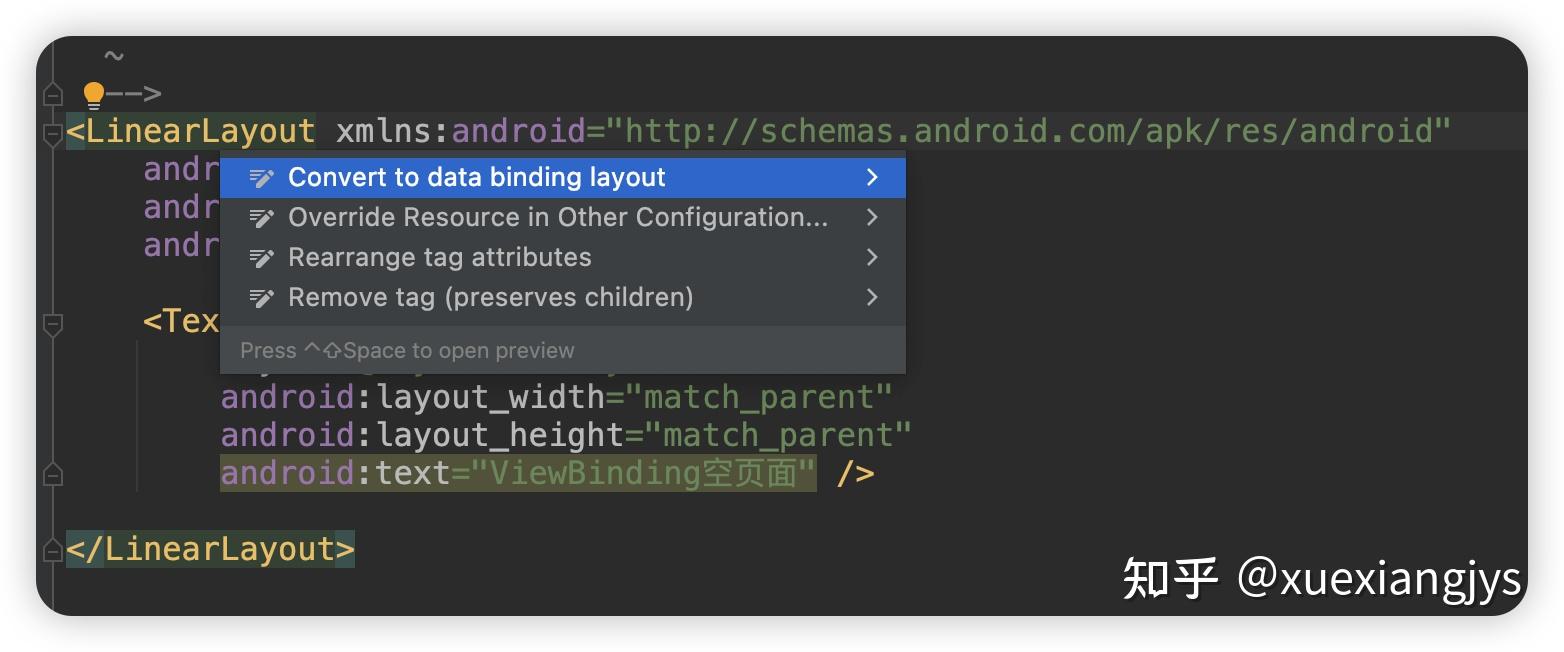Click the icon beside Convert to data binding layout

coord(262,178)
